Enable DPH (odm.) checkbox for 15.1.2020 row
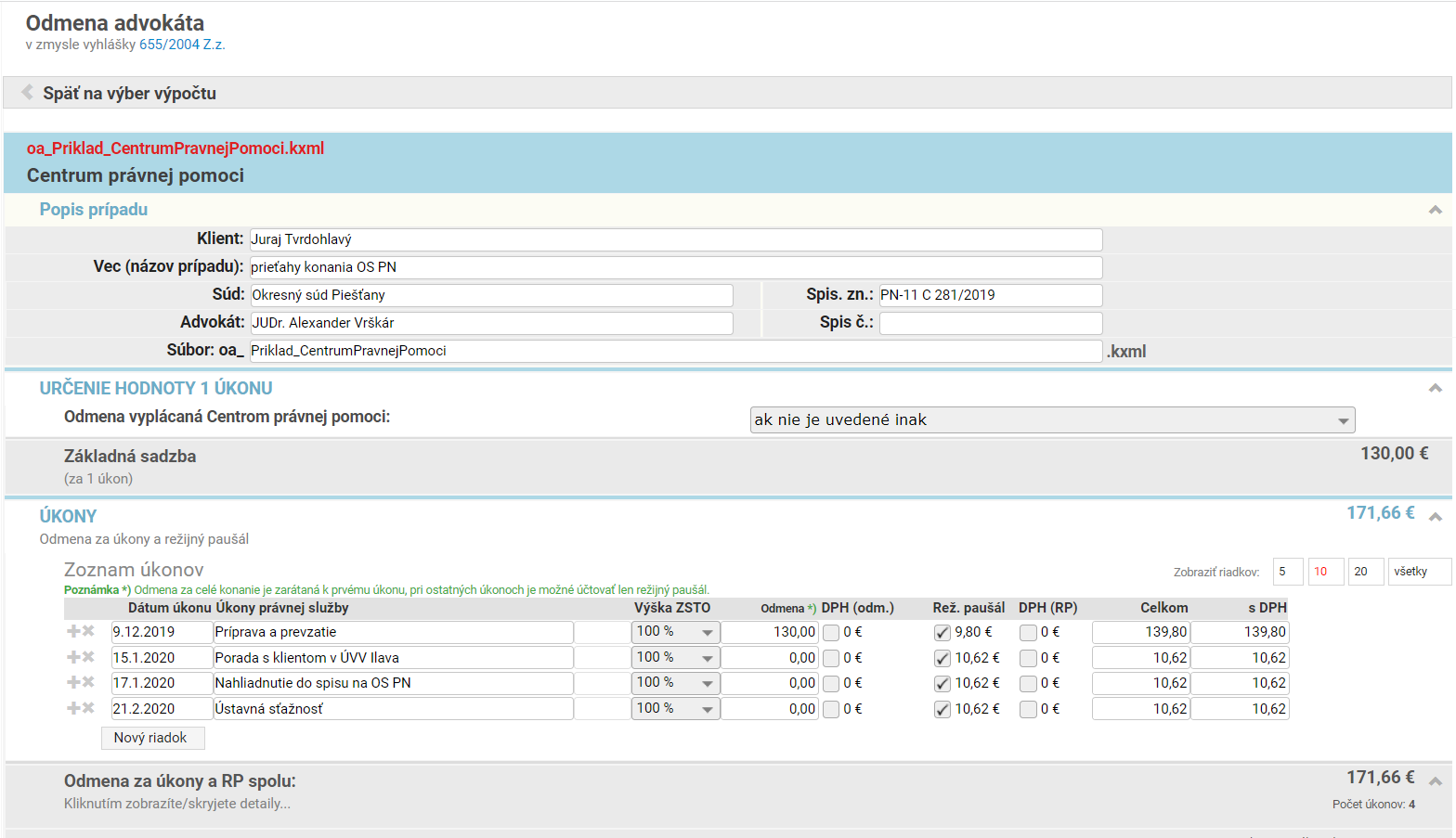1456x838 pixels. [x=831, y=658]
